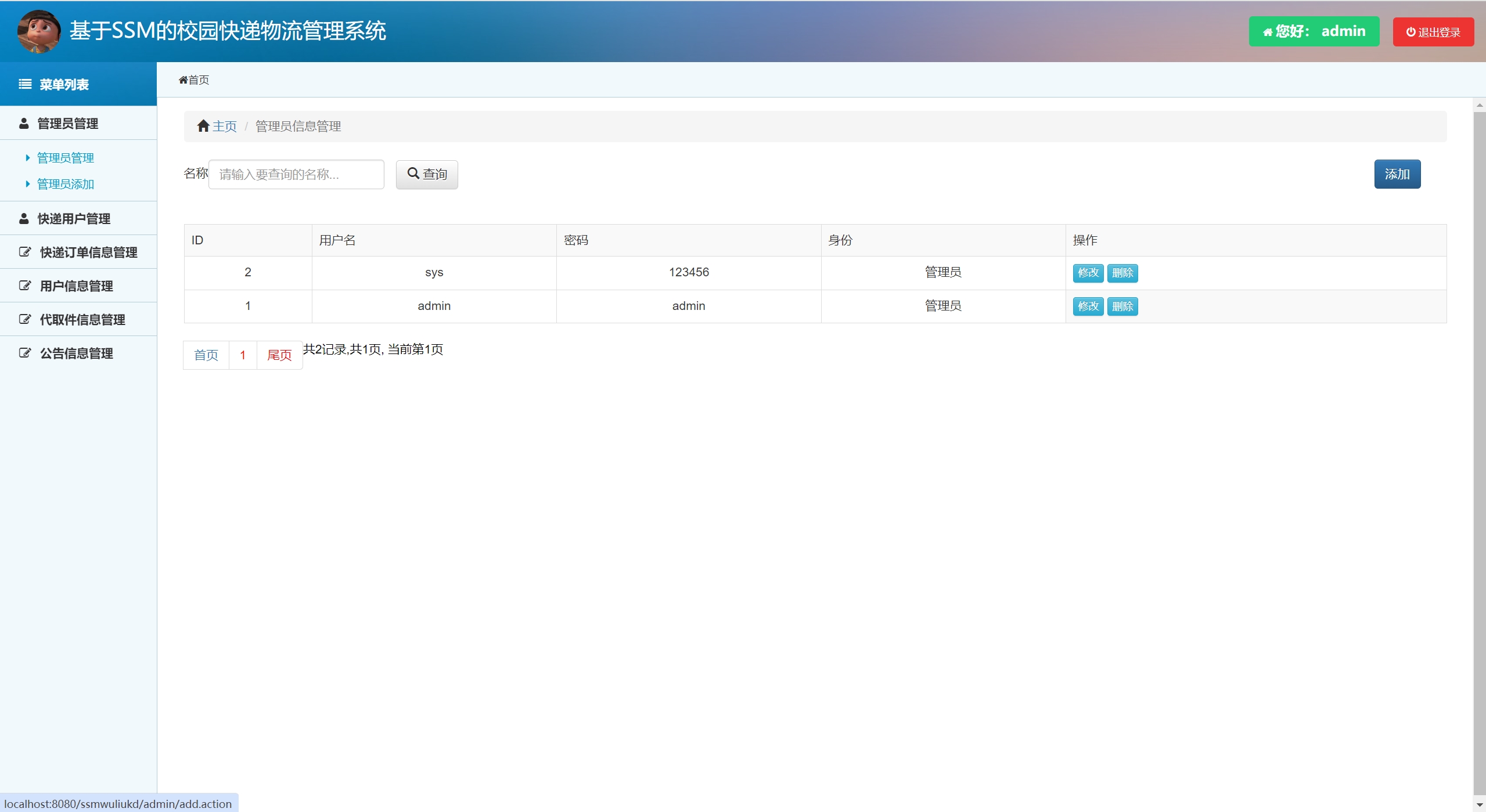1486x812 pixels.
Task: Collapse the 管理员管理 sidebar section
Action: pyautogui.click(x=67, y=124)
